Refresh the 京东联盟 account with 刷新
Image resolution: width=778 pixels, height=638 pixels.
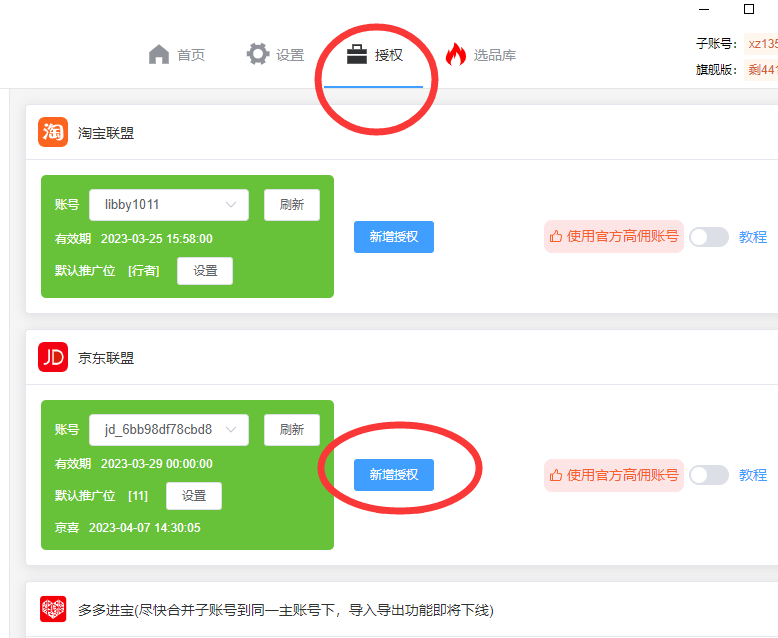point(292,430)
